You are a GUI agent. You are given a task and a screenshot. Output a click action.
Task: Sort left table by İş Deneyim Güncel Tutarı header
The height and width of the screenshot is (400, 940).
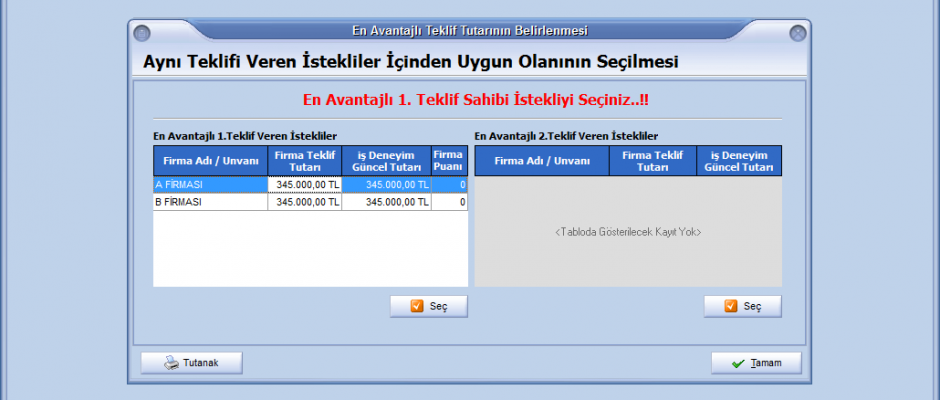[x=386, y=161]
